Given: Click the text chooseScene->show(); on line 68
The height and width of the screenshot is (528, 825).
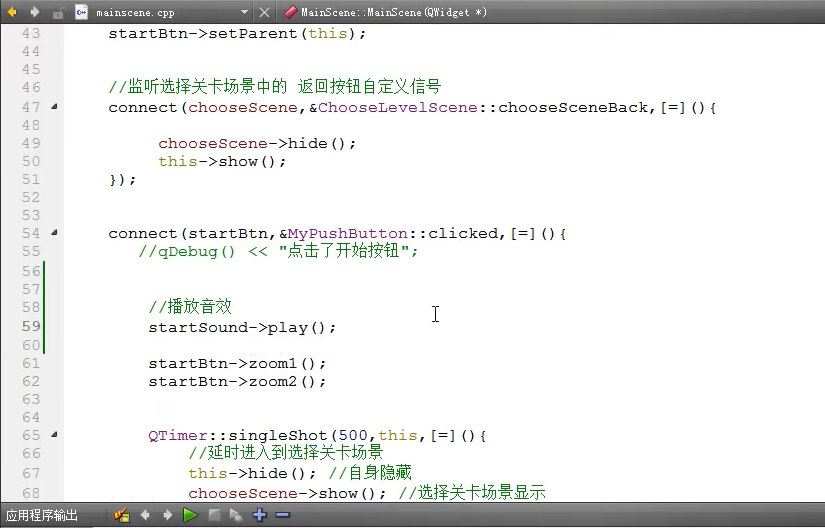Looking at the screenshot, I should pos(287,493).
